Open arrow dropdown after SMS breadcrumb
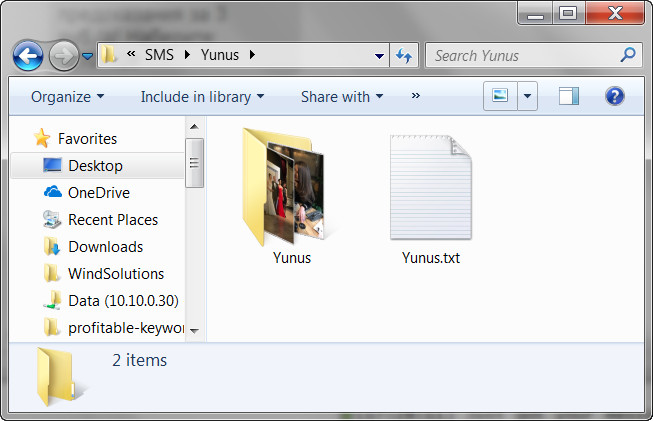 click(187, 55)
